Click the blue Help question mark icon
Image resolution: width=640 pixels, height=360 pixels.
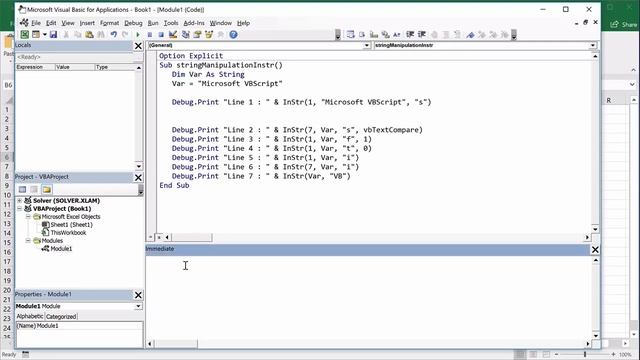tap(233, 35)
